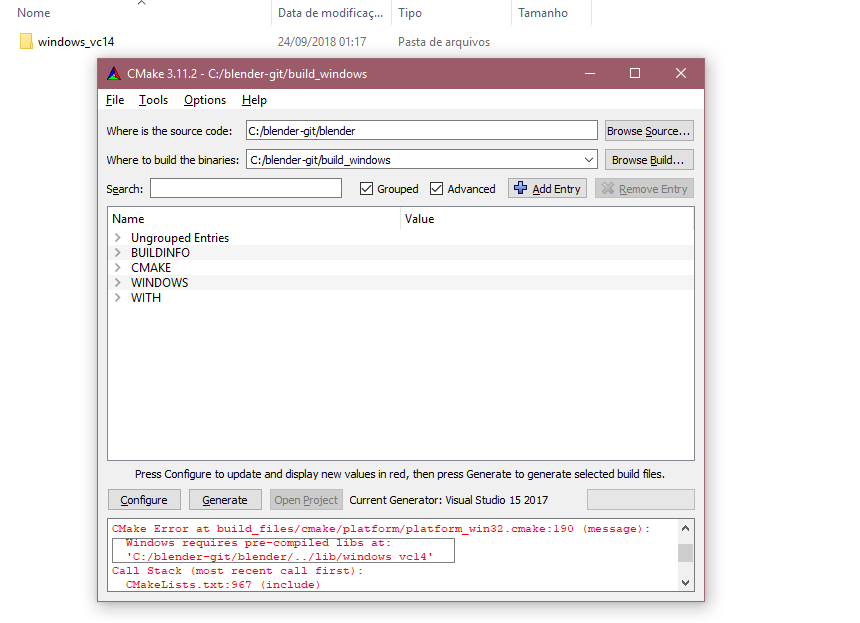The height and width of the screenshot is (623, 860).
Task: Expand the BUILDINFO group
Action: point(117,252)
